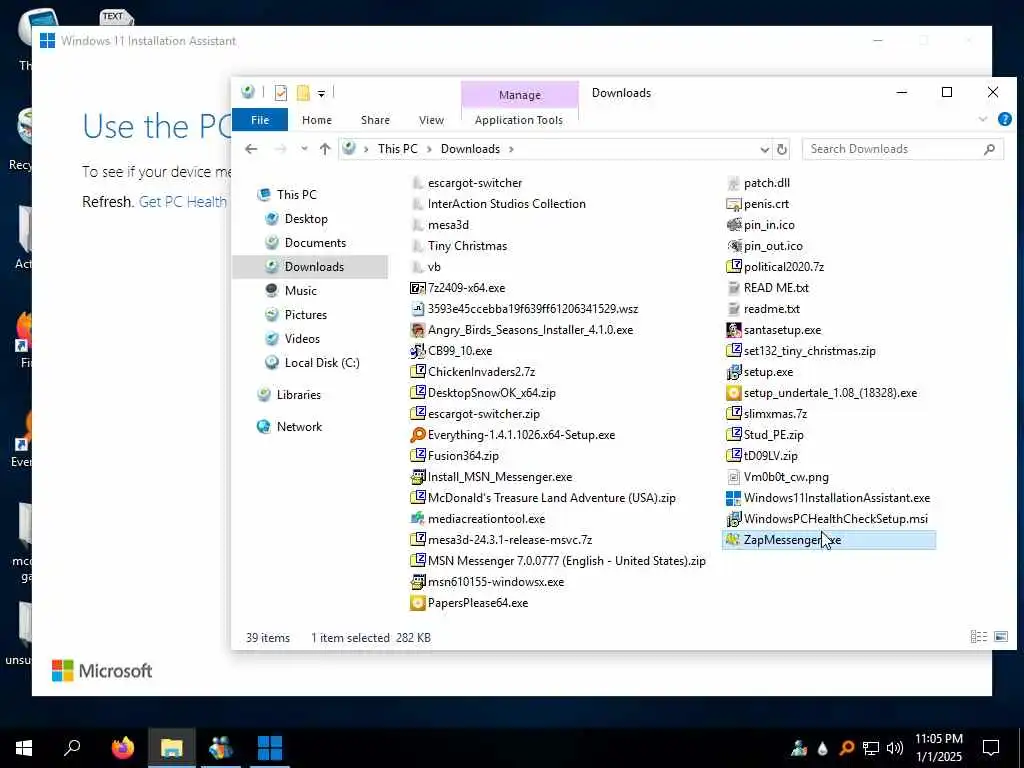Screen dimensions: 1024x768
Task: Click the chevron after Downloads in breadcrumb
Action: click(x=511, y=150)
